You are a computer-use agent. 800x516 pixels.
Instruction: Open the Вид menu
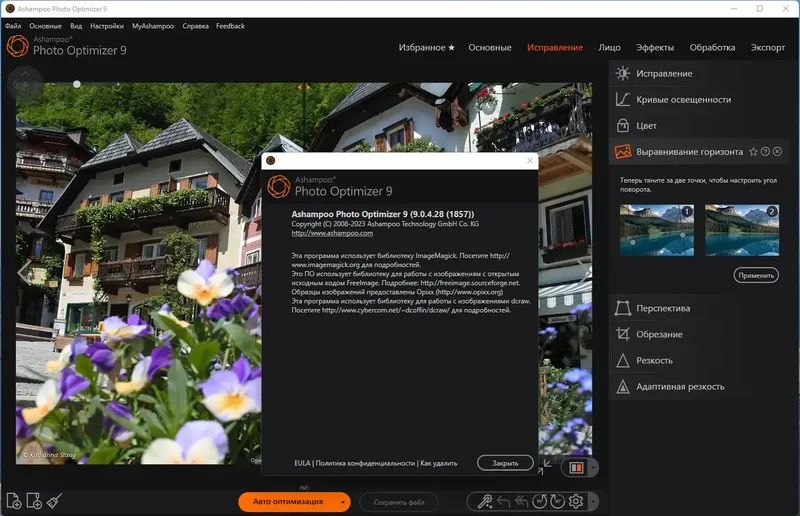click(76, 26)
